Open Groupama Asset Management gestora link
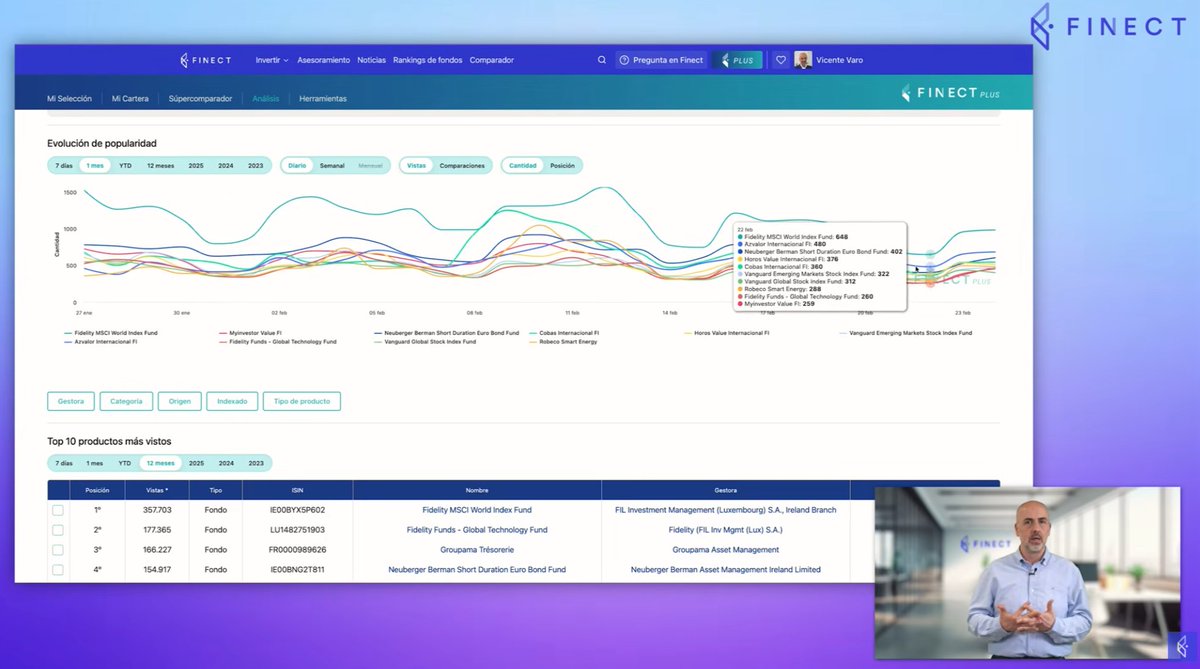This screenshot has height=669, width=1200. click(x=726, y=550)
